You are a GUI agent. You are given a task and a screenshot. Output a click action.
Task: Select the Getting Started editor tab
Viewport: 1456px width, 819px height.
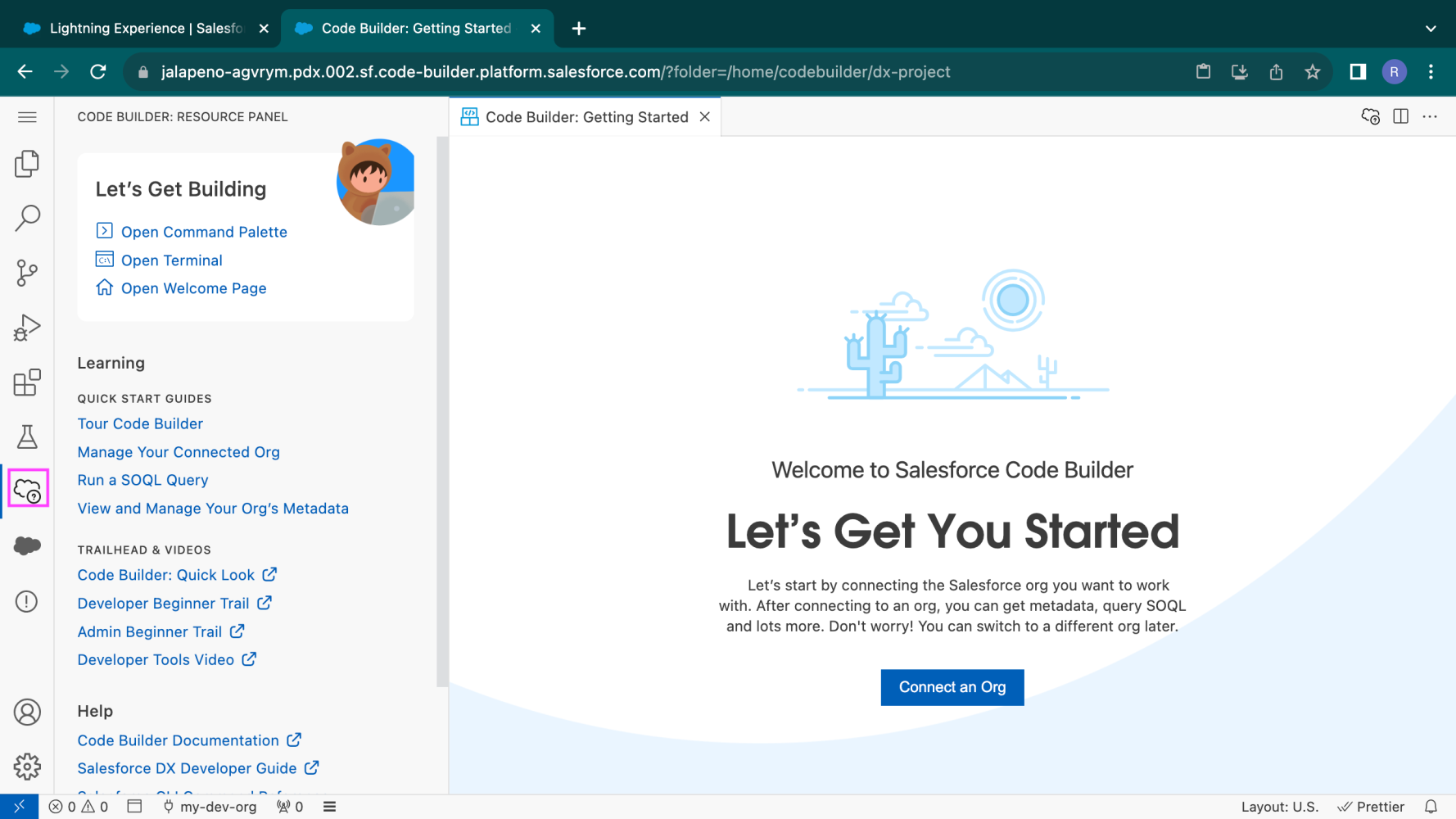(585, 117)
